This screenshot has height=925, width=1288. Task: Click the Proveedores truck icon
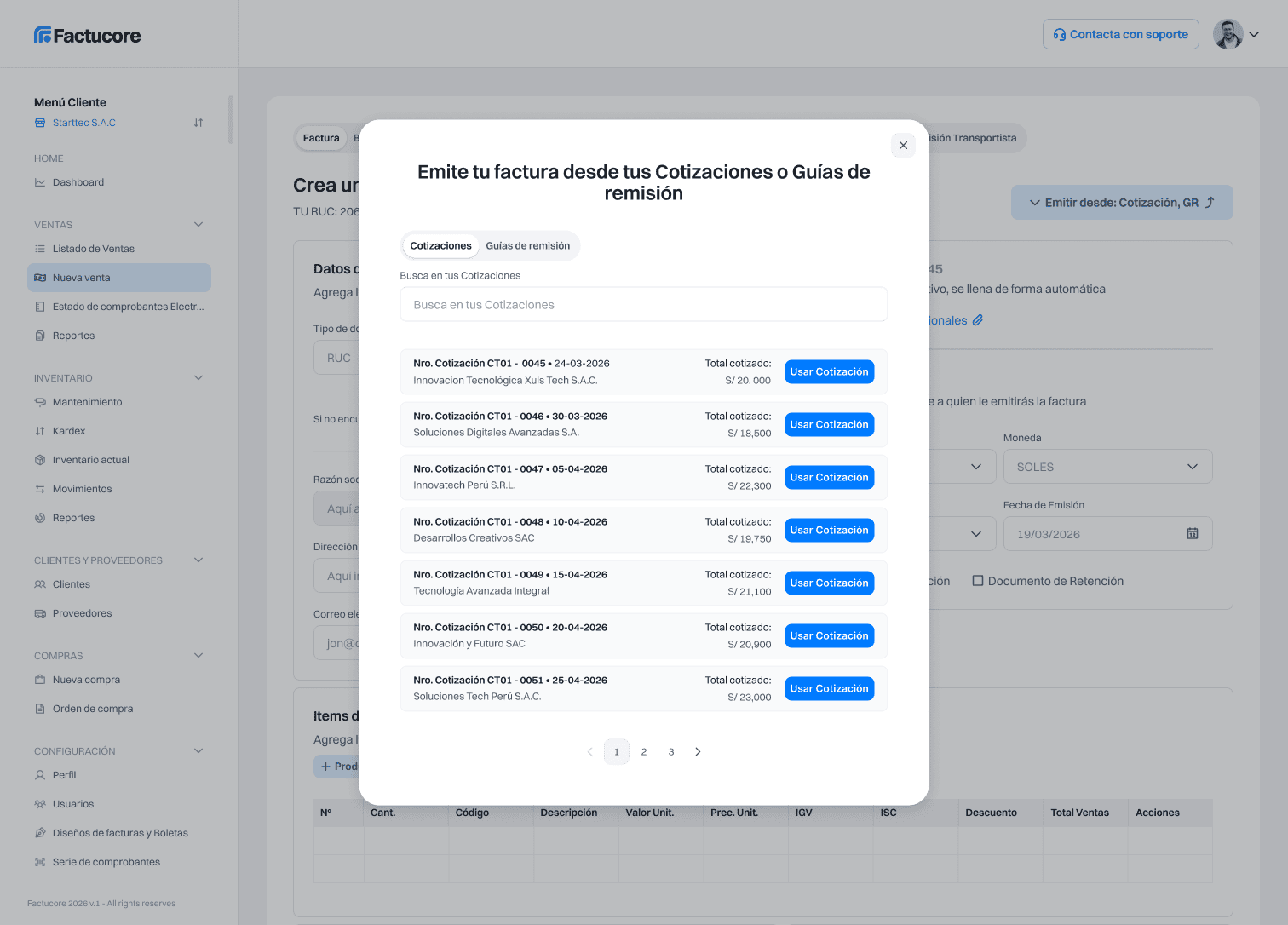pyautogui.click(x=40, y=613)
